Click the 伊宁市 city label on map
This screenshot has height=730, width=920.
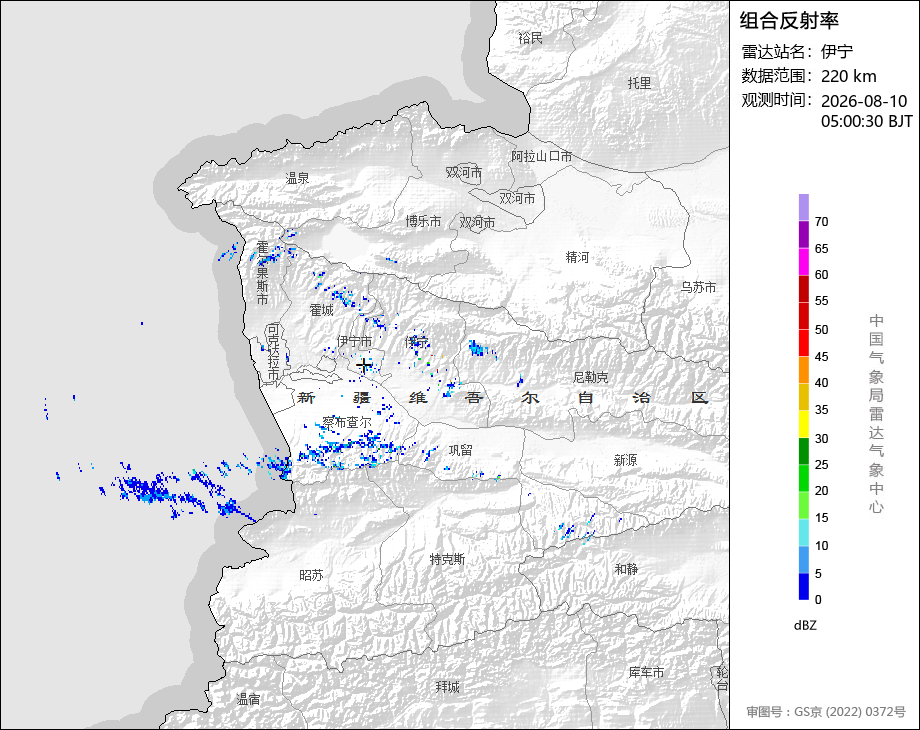pos(354,341)
